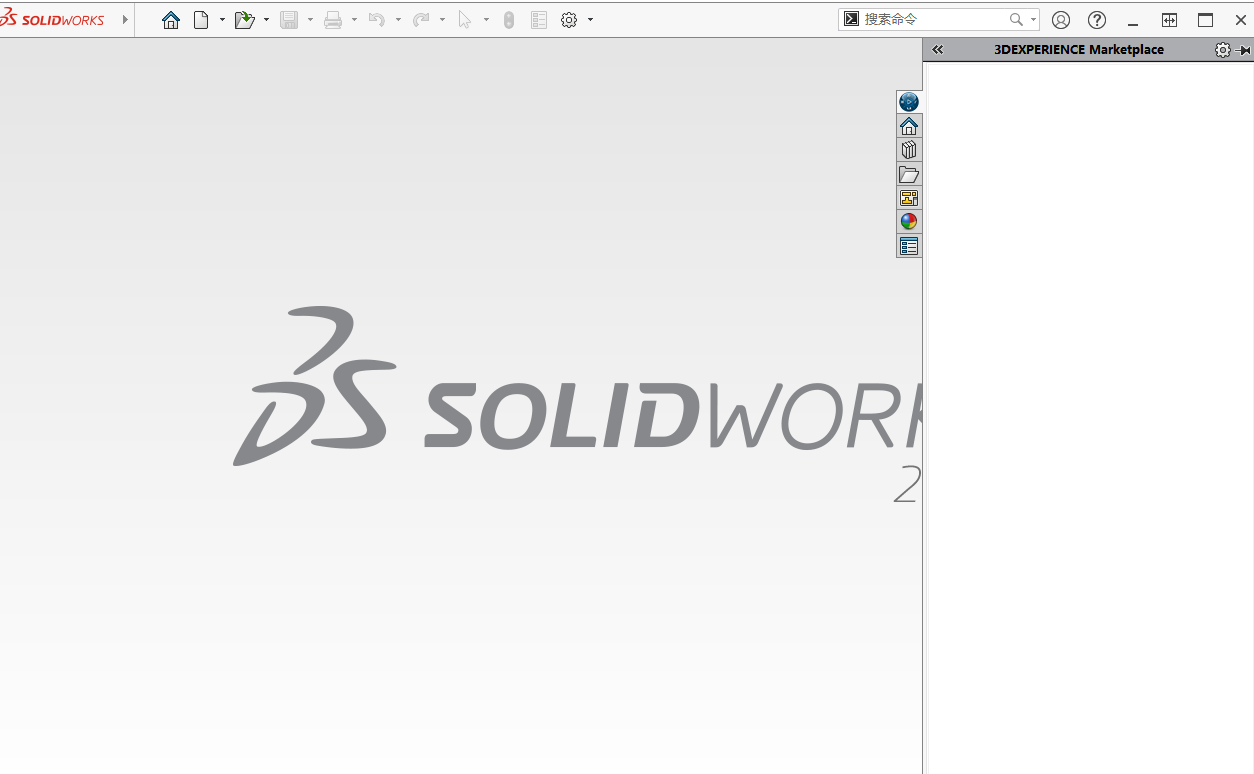Screen dimensions: 1254x774
Task: Expand the Options gear dropdown arrow
Action: tap(590, 20)
